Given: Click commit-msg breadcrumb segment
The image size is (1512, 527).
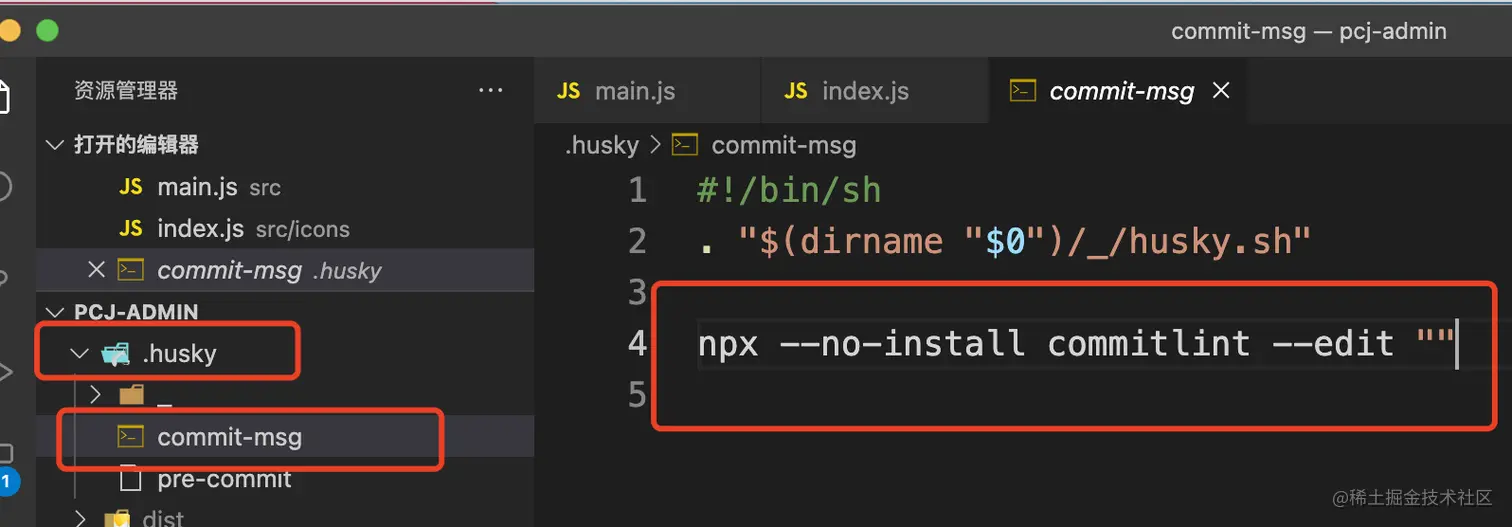Looking at the screenshot, I should [784, 146].
